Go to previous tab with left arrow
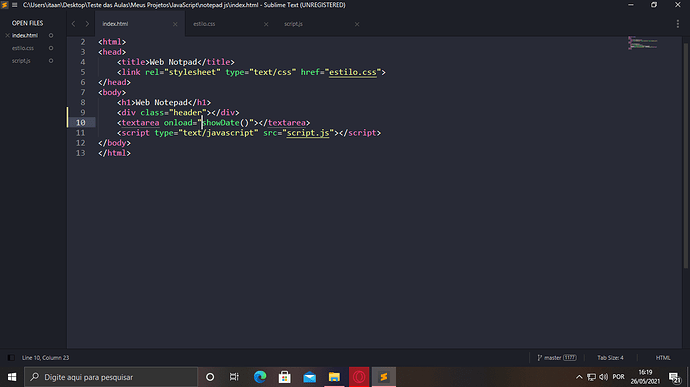The image size is (690, 387). pos(73,24)
